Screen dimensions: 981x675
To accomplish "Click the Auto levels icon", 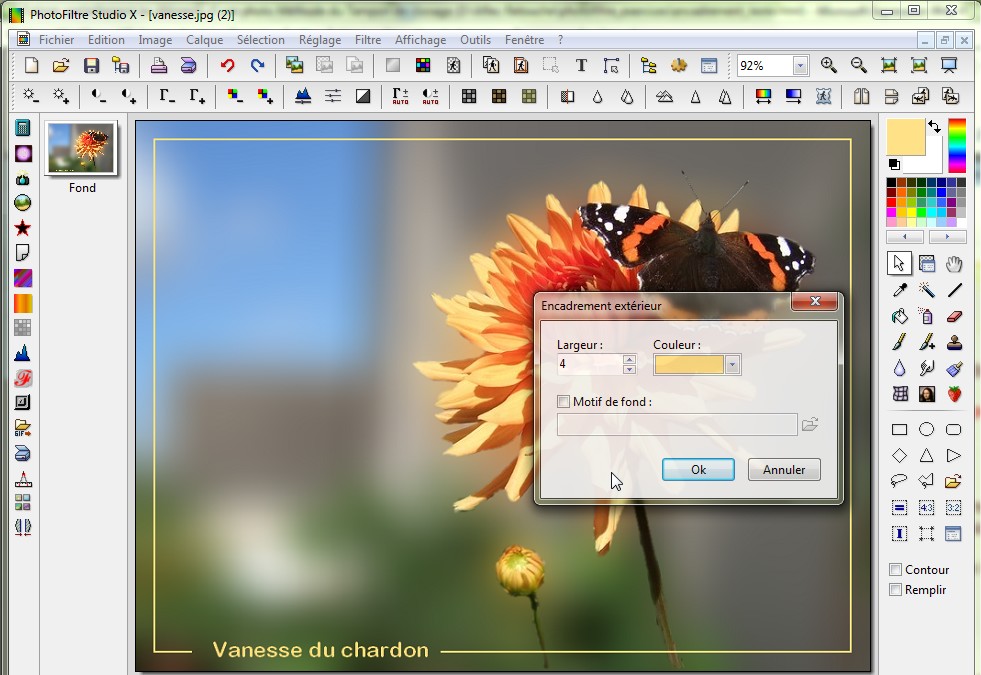I will (400, 96).
